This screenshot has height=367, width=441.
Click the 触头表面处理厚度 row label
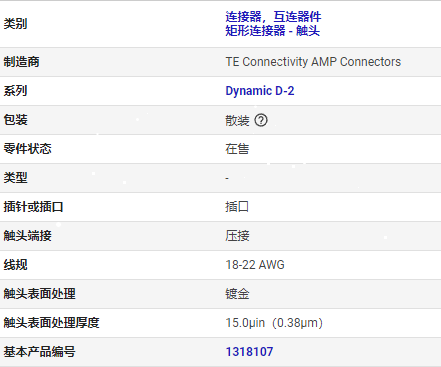pos(51,323)
